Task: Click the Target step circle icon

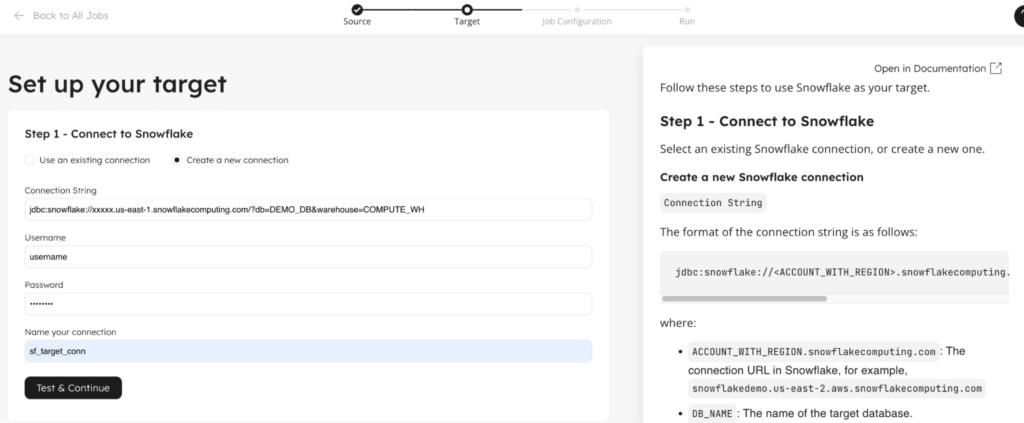Action: [467, 9]
